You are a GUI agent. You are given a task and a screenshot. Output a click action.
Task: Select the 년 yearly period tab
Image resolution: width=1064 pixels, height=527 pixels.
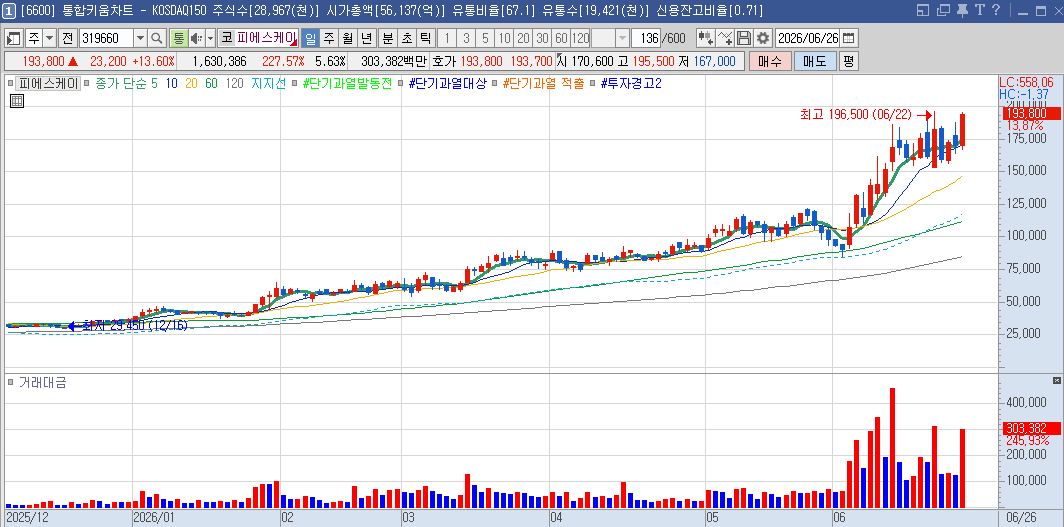click(366, 38)
